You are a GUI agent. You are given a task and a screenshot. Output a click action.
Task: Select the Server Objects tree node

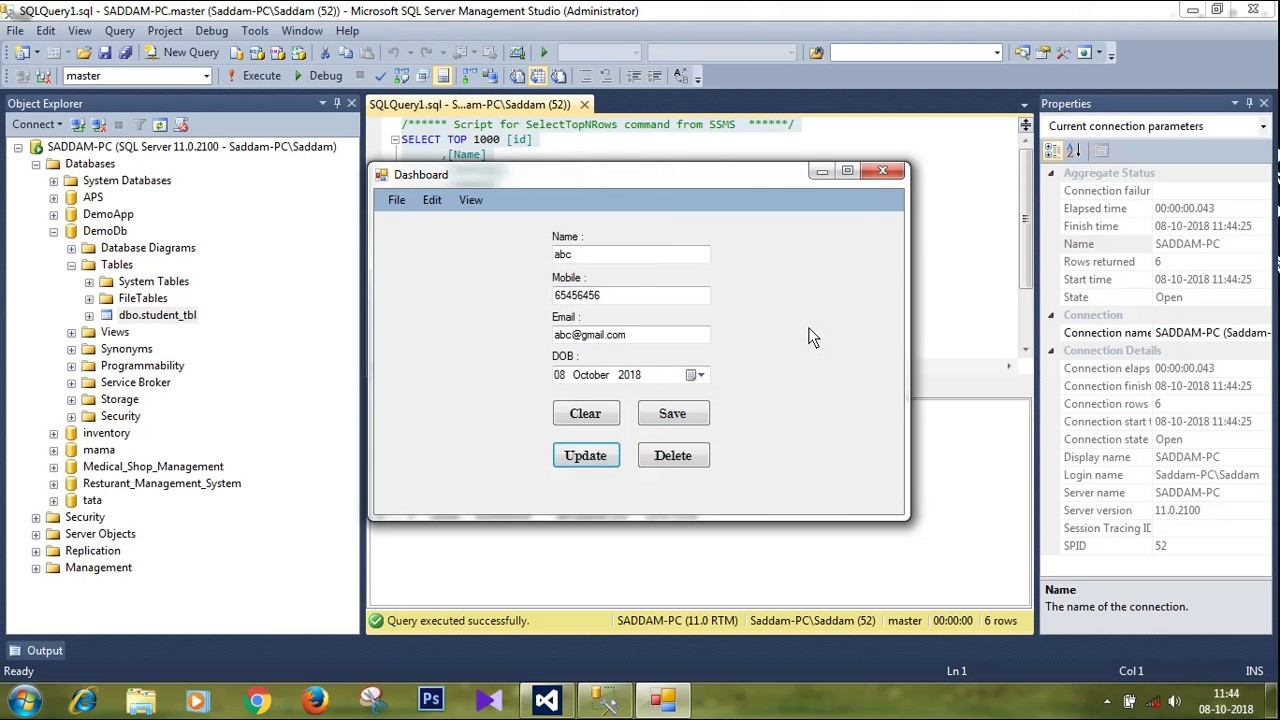pos(100,534)
